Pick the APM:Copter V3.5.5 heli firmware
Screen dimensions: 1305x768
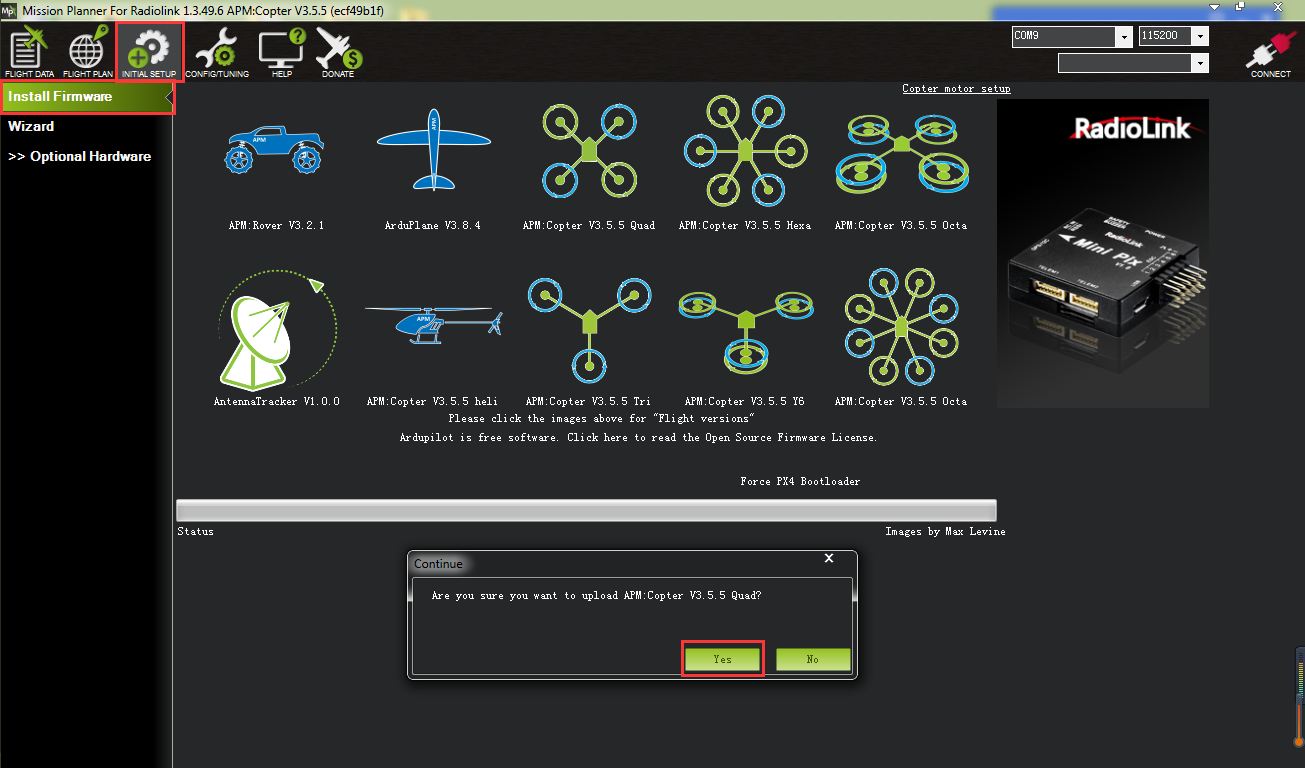tap(432, 326)
